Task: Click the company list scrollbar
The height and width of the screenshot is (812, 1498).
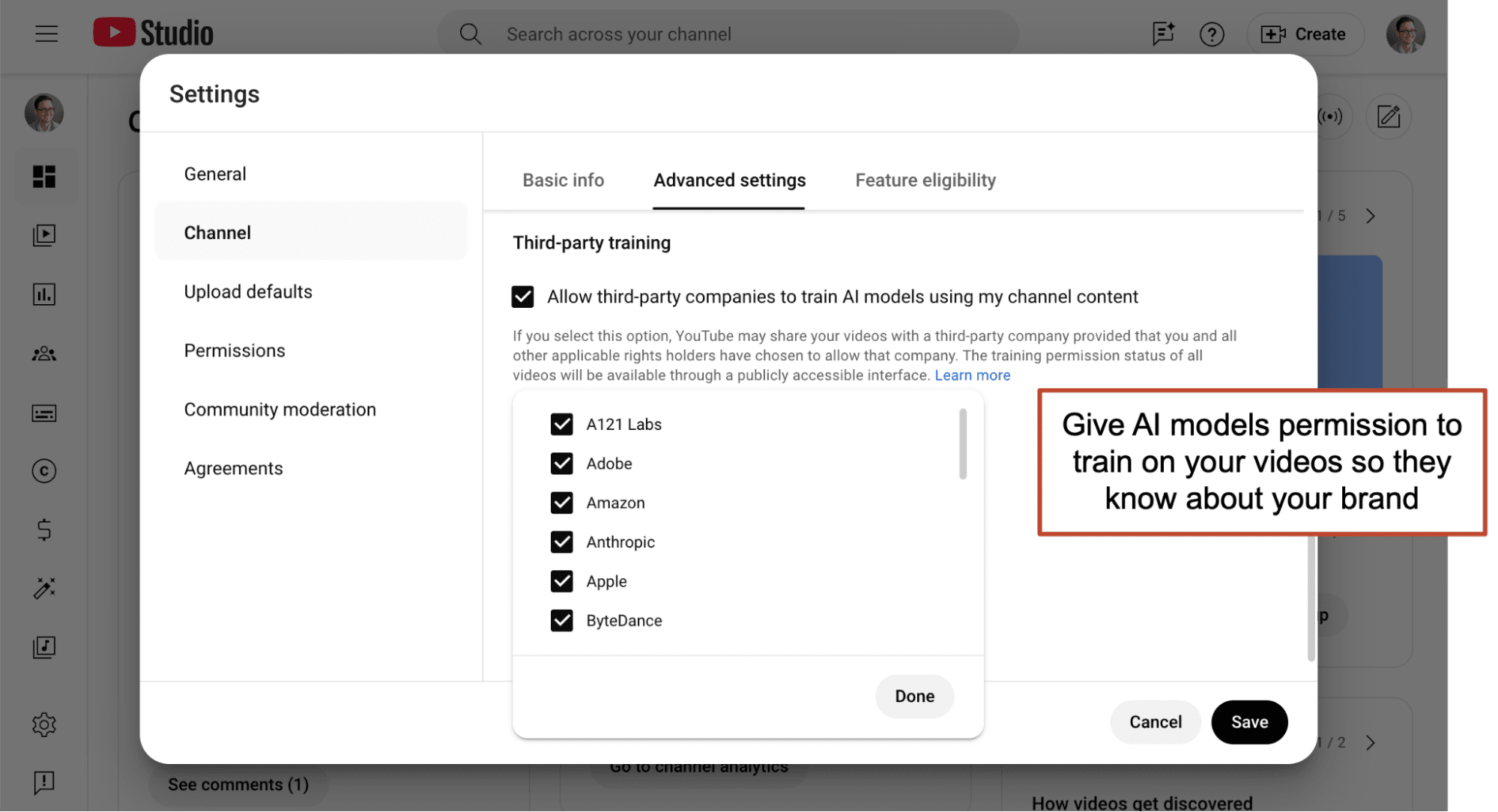Action: pyautogui.click(x=963, y=443)
